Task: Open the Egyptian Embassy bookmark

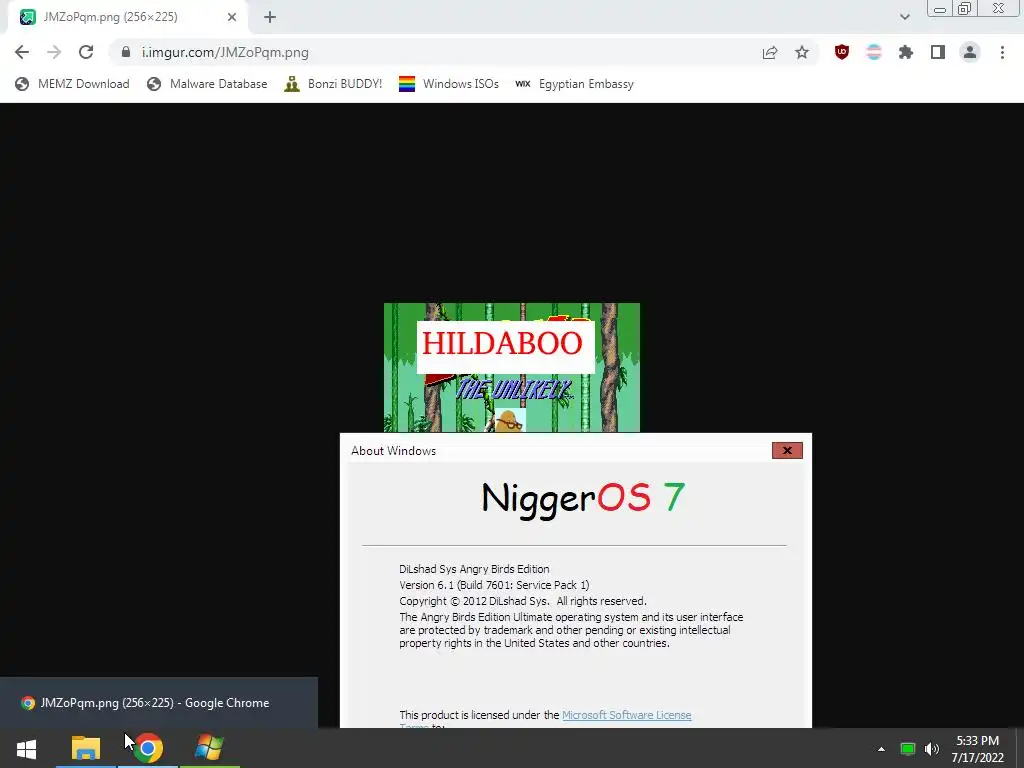Action: pyautogui.click(x=574, y=84)
